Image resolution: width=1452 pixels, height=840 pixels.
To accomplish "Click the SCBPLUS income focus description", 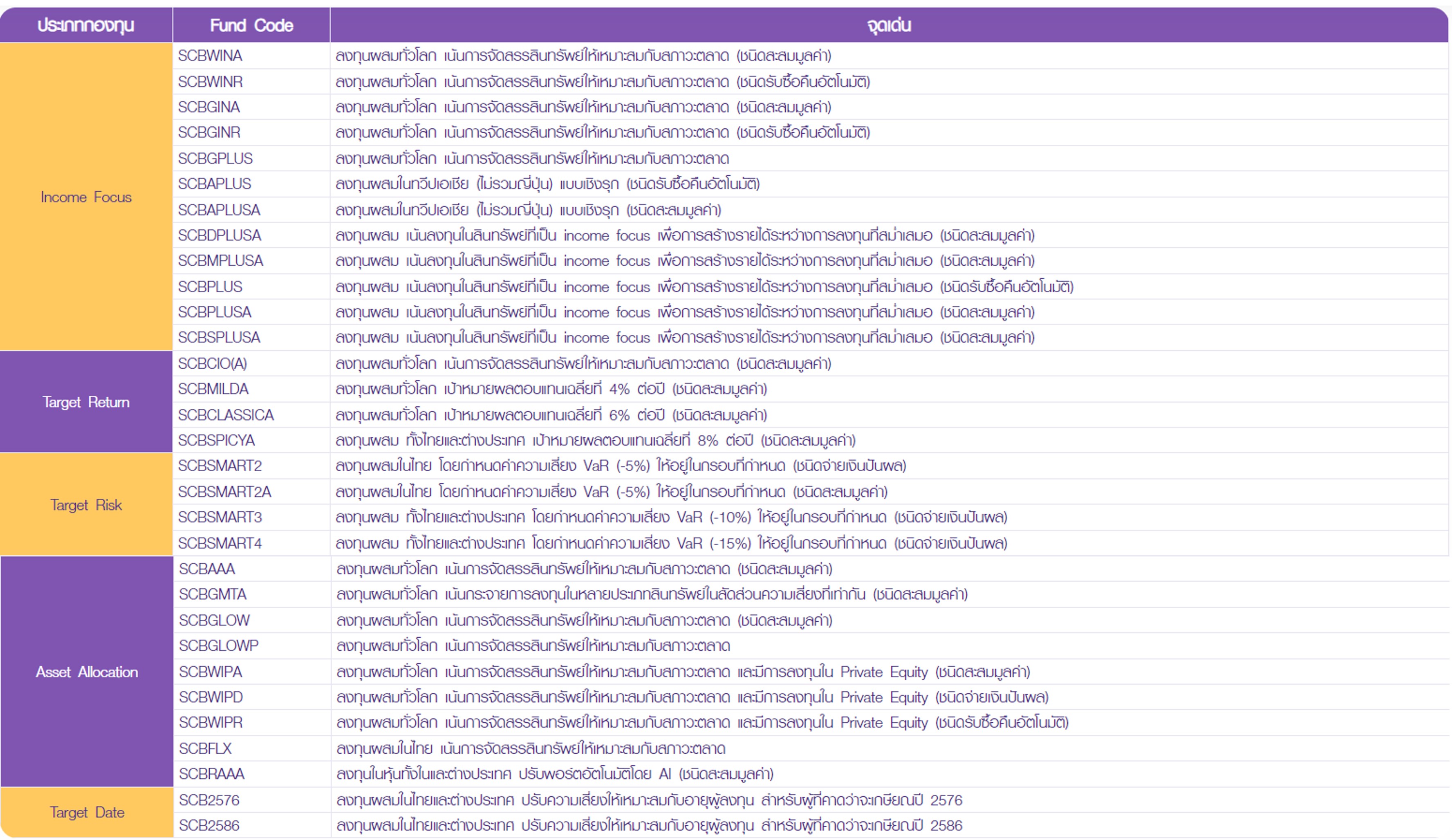I will coord(705,287).
